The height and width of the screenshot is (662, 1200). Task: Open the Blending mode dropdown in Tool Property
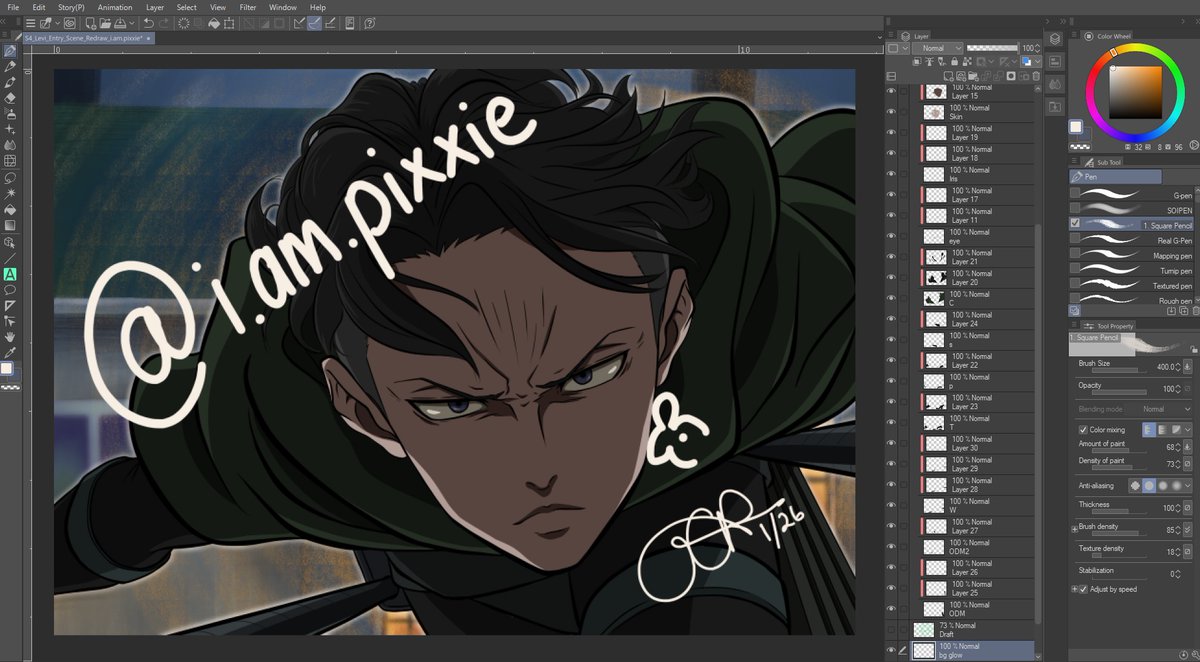[1166, 409]
